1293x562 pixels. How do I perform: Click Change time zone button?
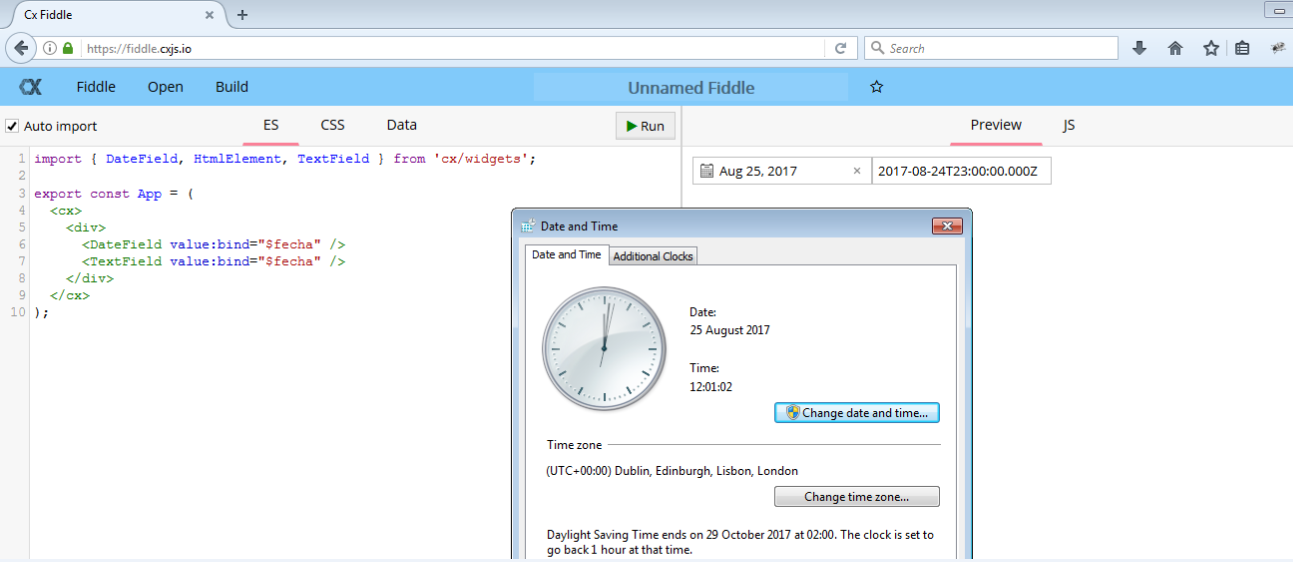pos(857,496)
